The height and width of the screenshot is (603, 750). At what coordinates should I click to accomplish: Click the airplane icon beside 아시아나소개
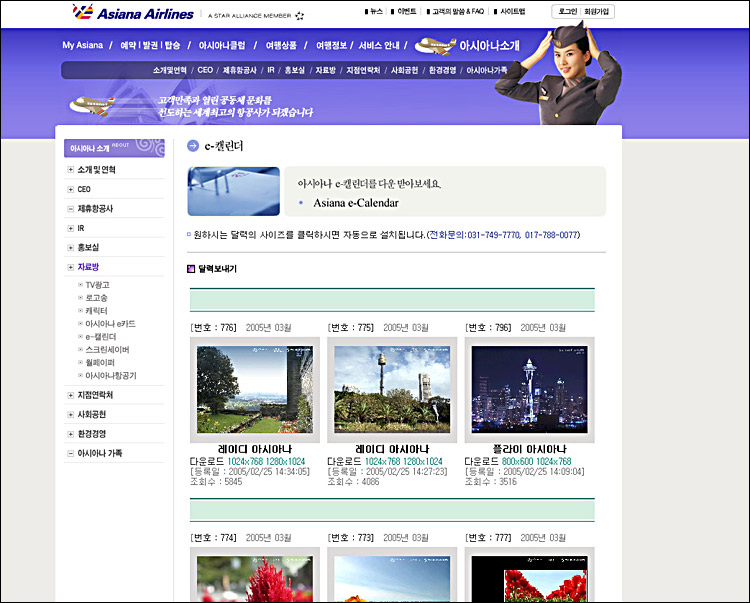coord(435,45)
